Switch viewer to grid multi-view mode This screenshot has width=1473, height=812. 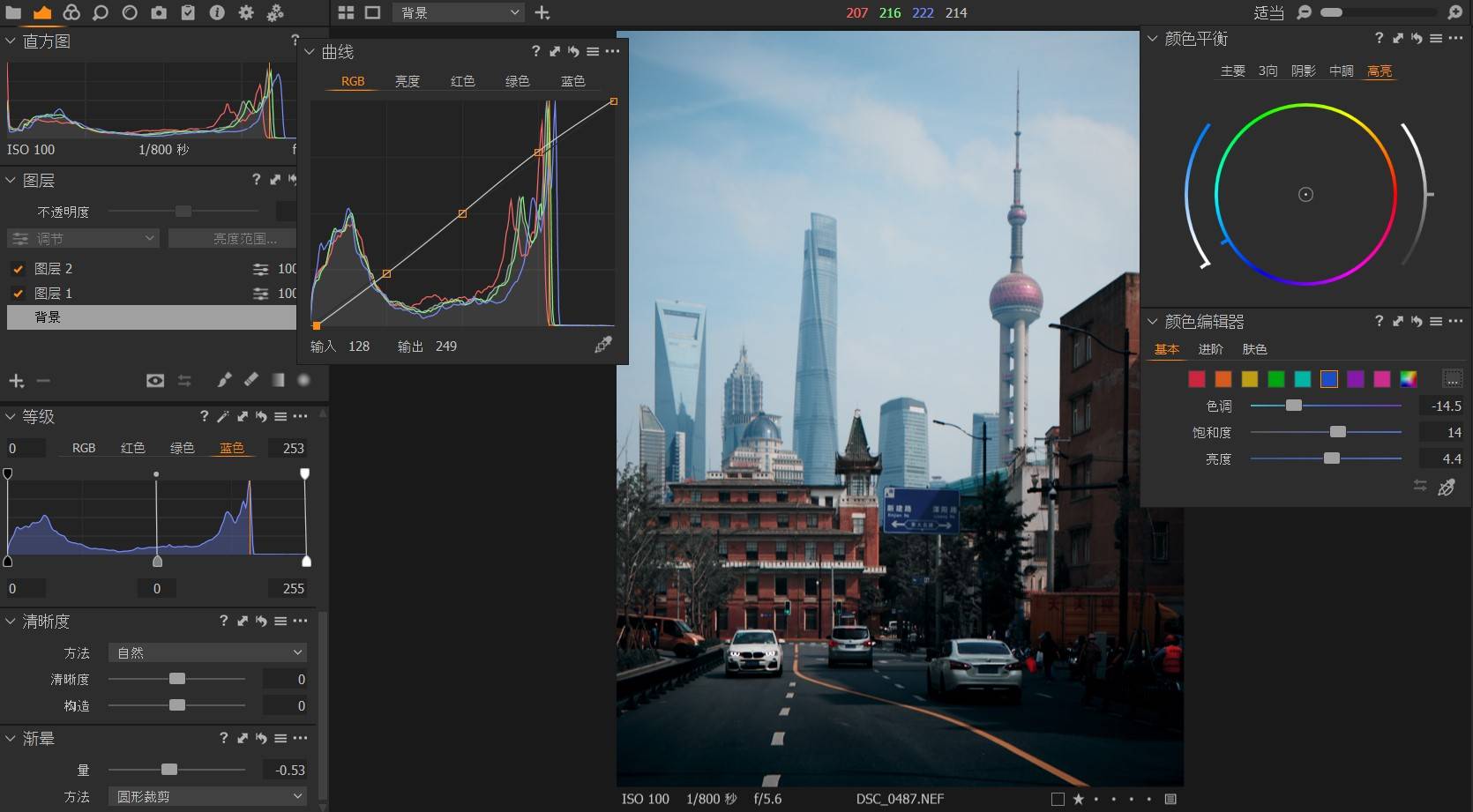click(346, 12)
